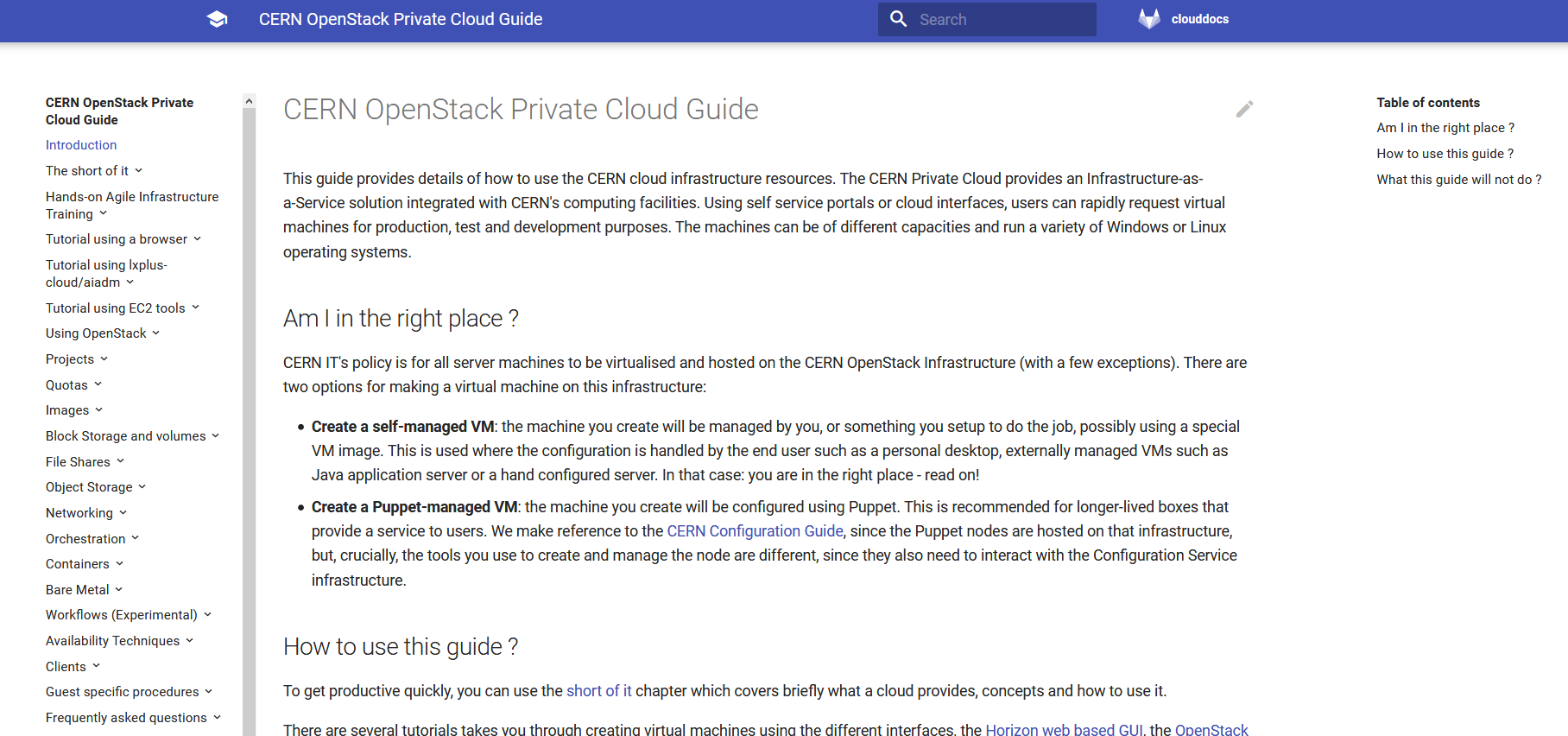Open the Horizon web based GUI link
The width and height of the screenshot is (1568, 736).
(1064, 730)
